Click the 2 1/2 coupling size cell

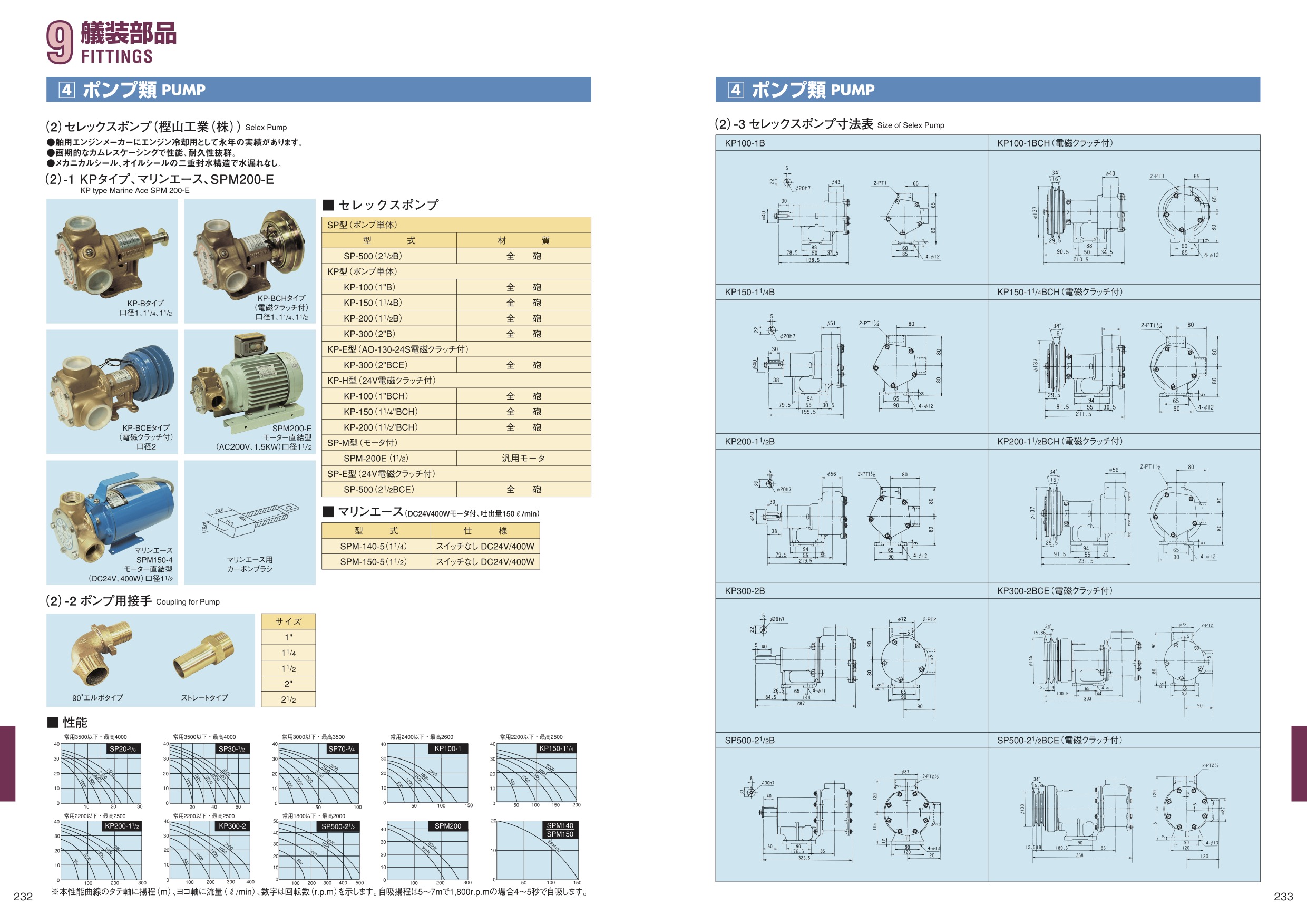[289, 699]
